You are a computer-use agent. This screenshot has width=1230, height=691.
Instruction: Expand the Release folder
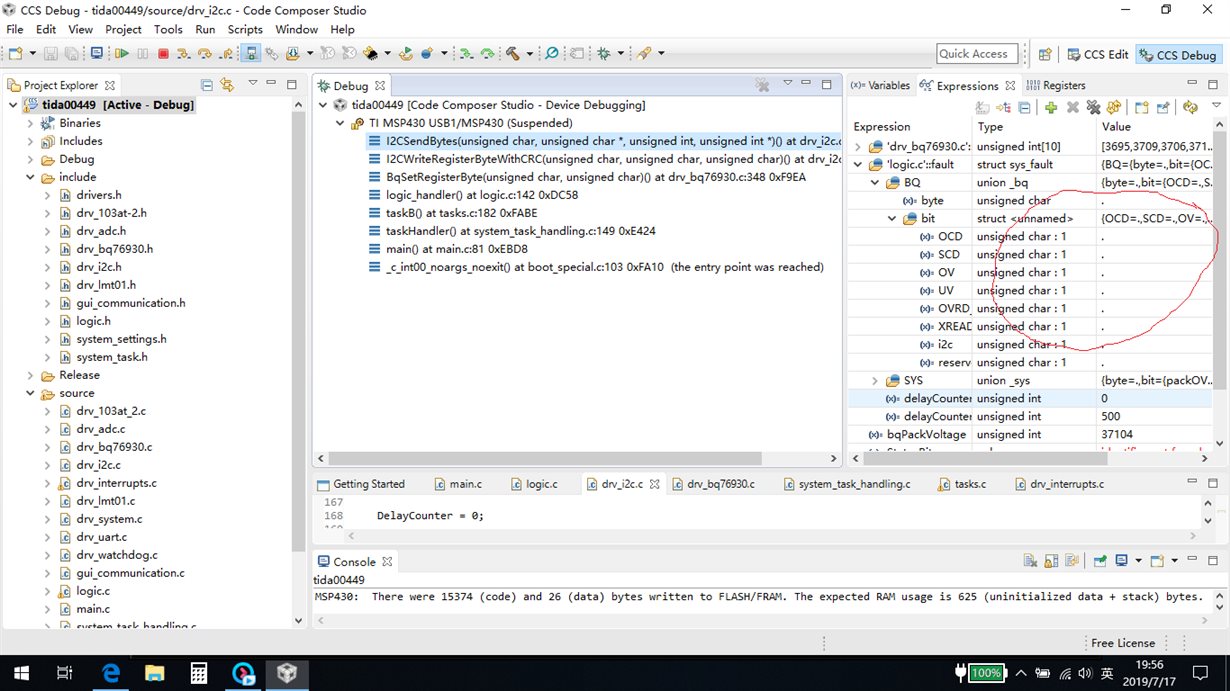tap(30, 375)
